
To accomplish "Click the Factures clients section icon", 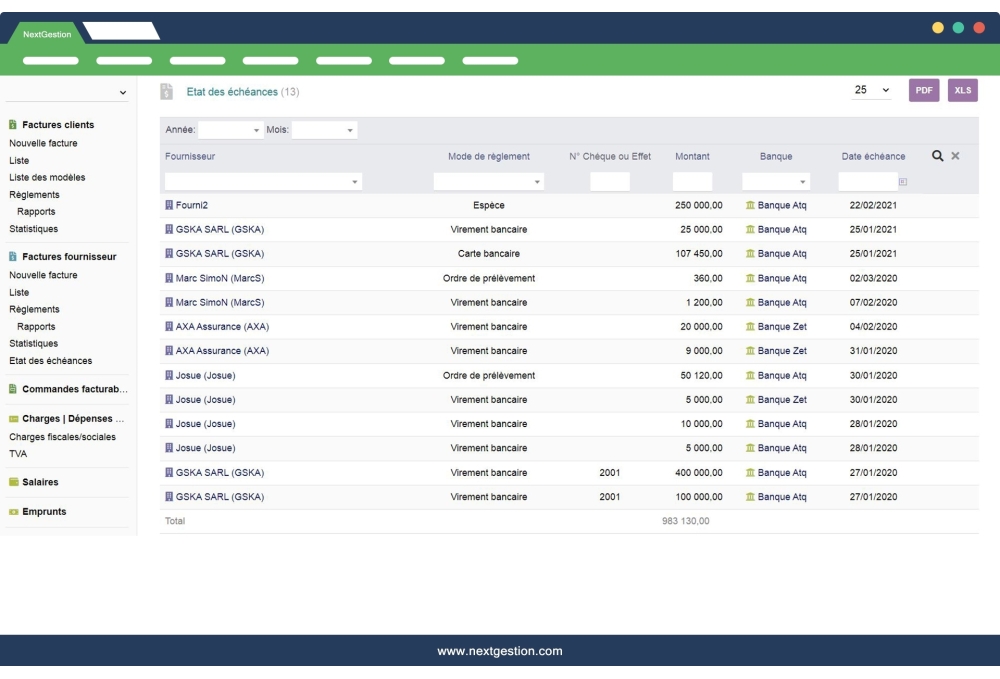I will (13, 125).
